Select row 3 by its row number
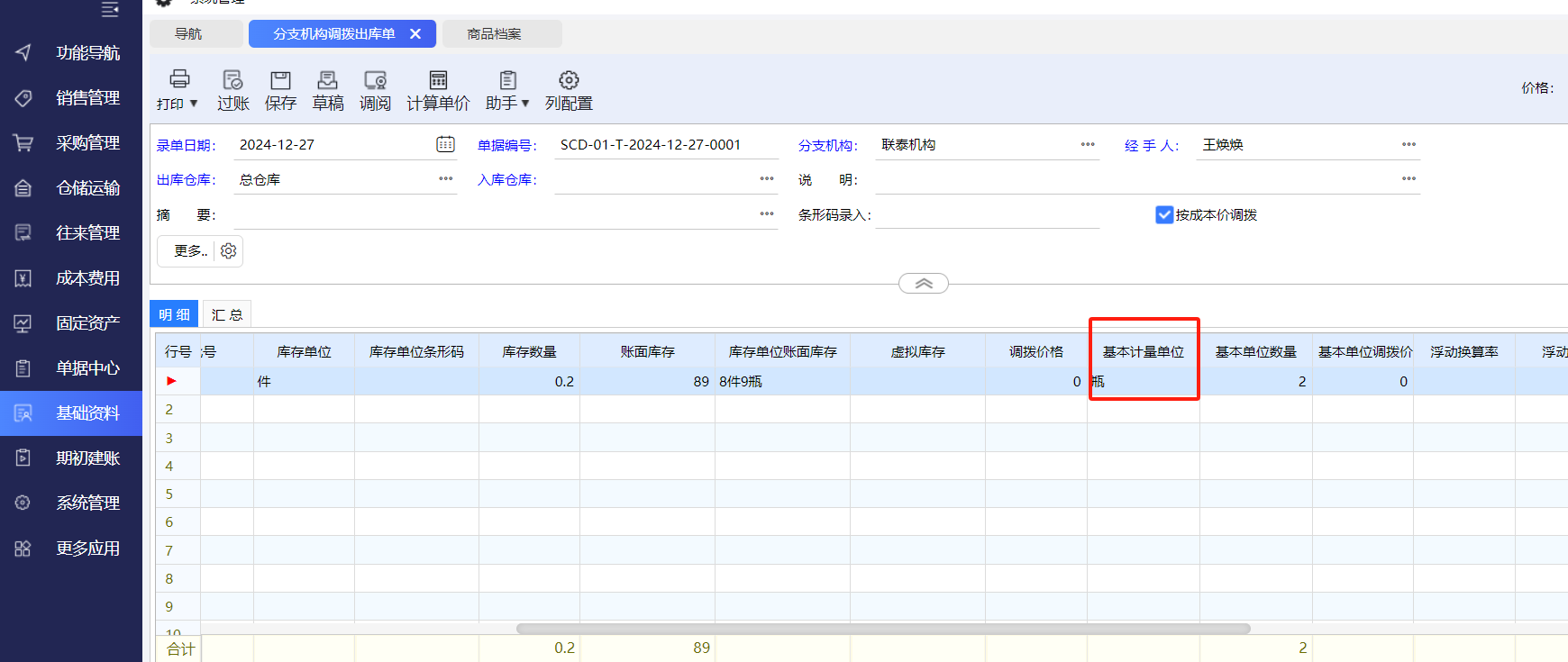Image resolution: width=1568 pixels, height=662 pixels. pyautogui.click(x=178, y=438)
